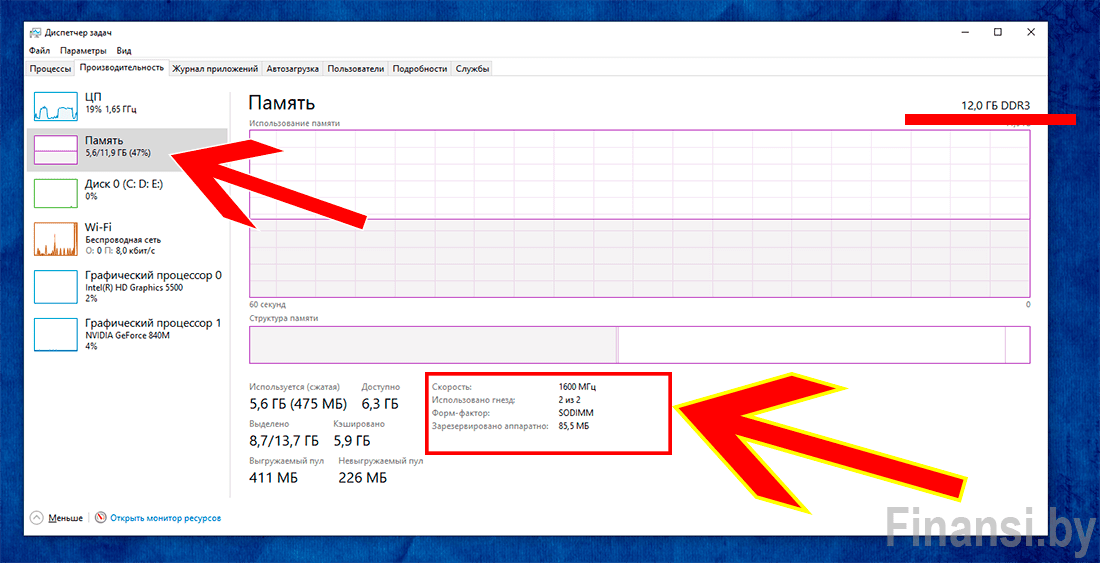Select the Wi-Fi activity graph thumbnail
Screen dimensions: 1100x563
[55, 239]
